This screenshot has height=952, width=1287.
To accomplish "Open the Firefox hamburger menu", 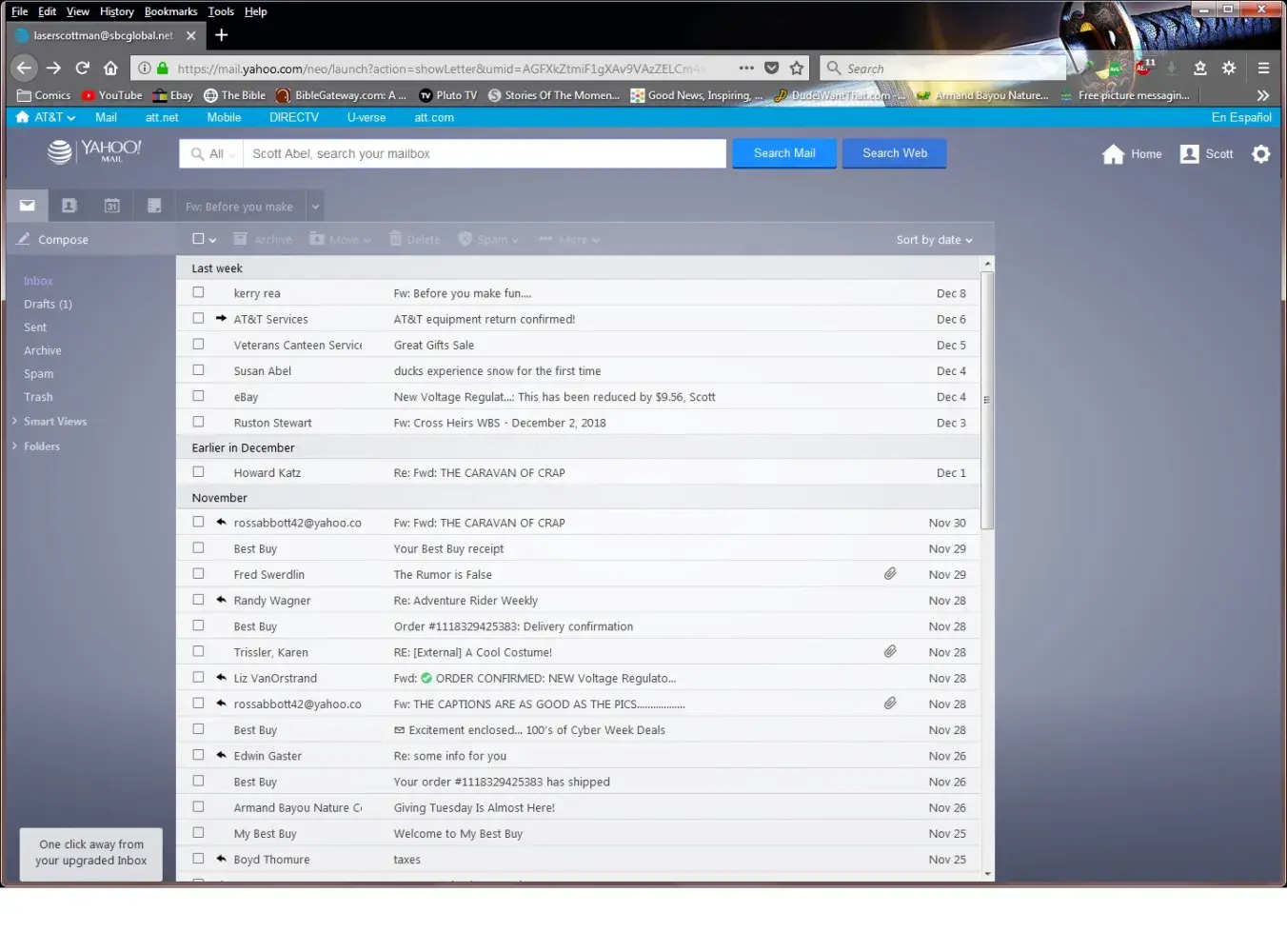I will tap(1263, 69).
